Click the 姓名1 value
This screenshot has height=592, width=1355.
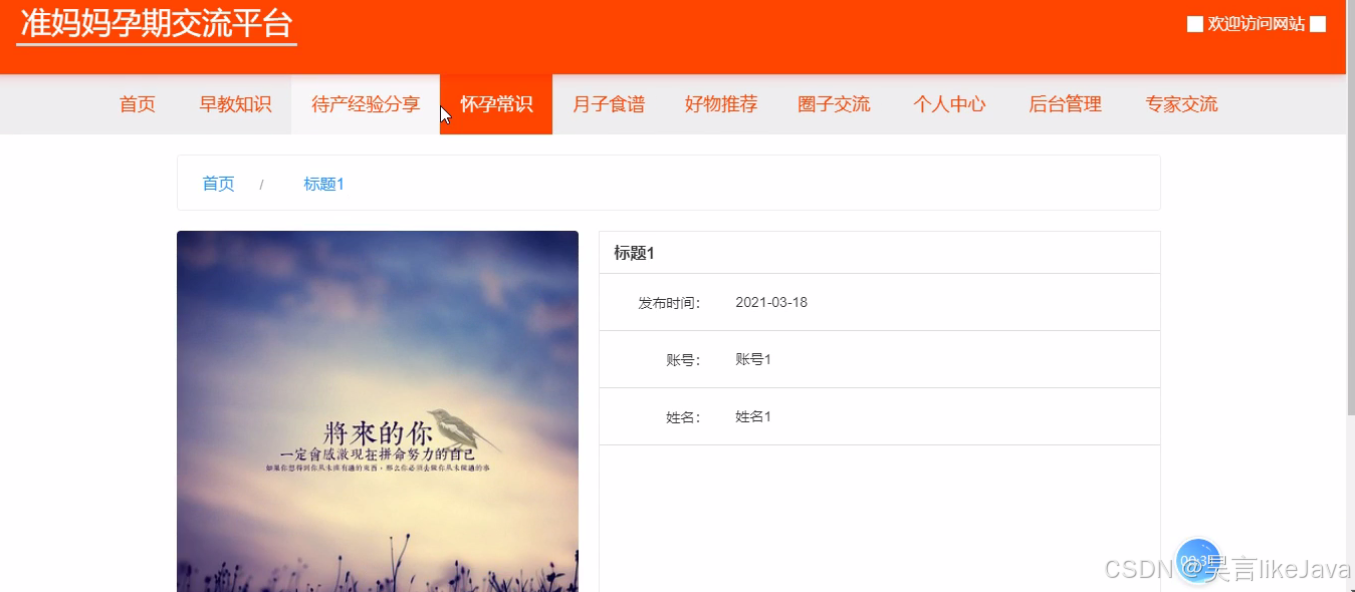click(753, 417)
